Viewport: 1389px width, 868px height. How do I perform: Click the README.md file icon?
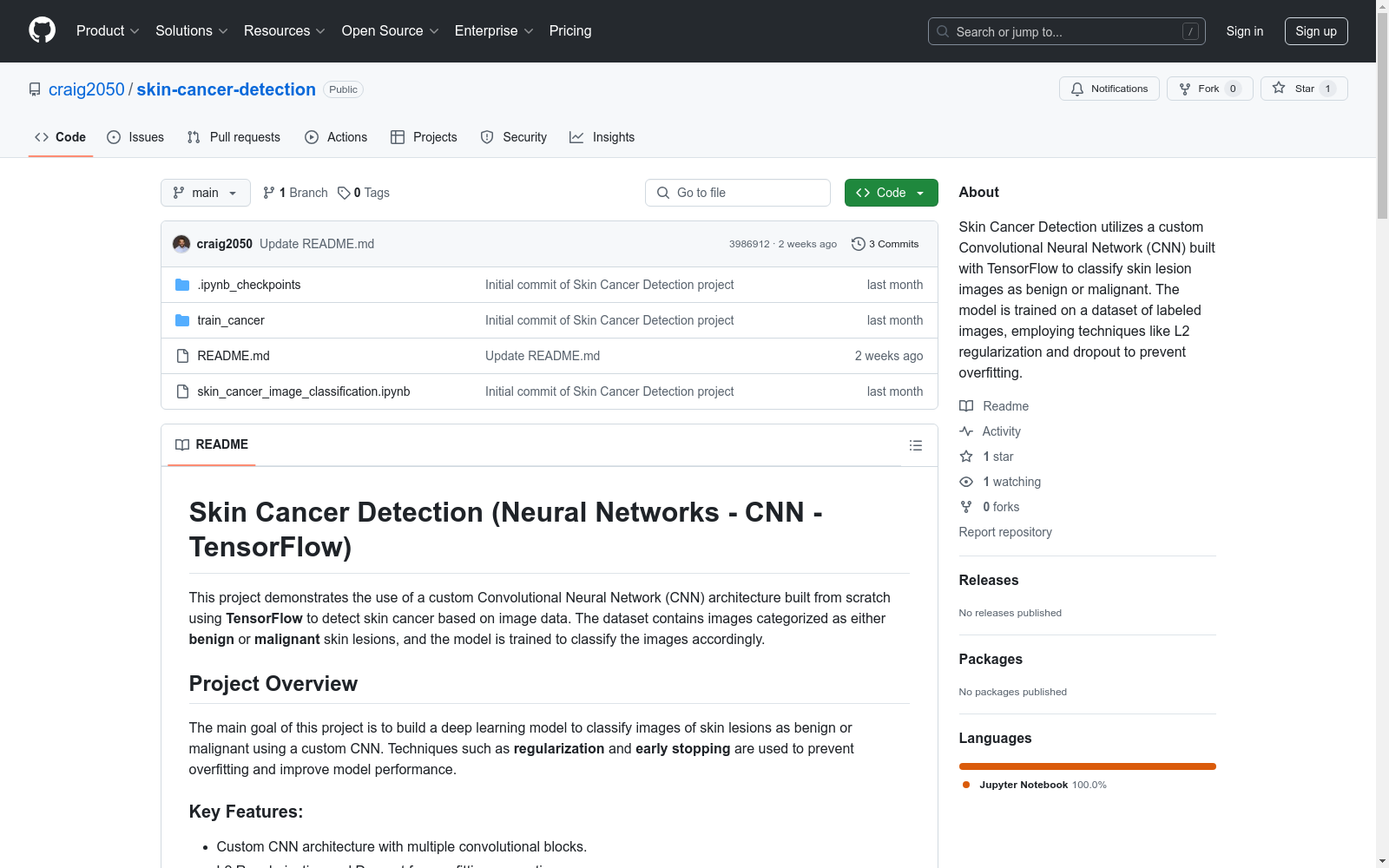[x=182, y=356]
